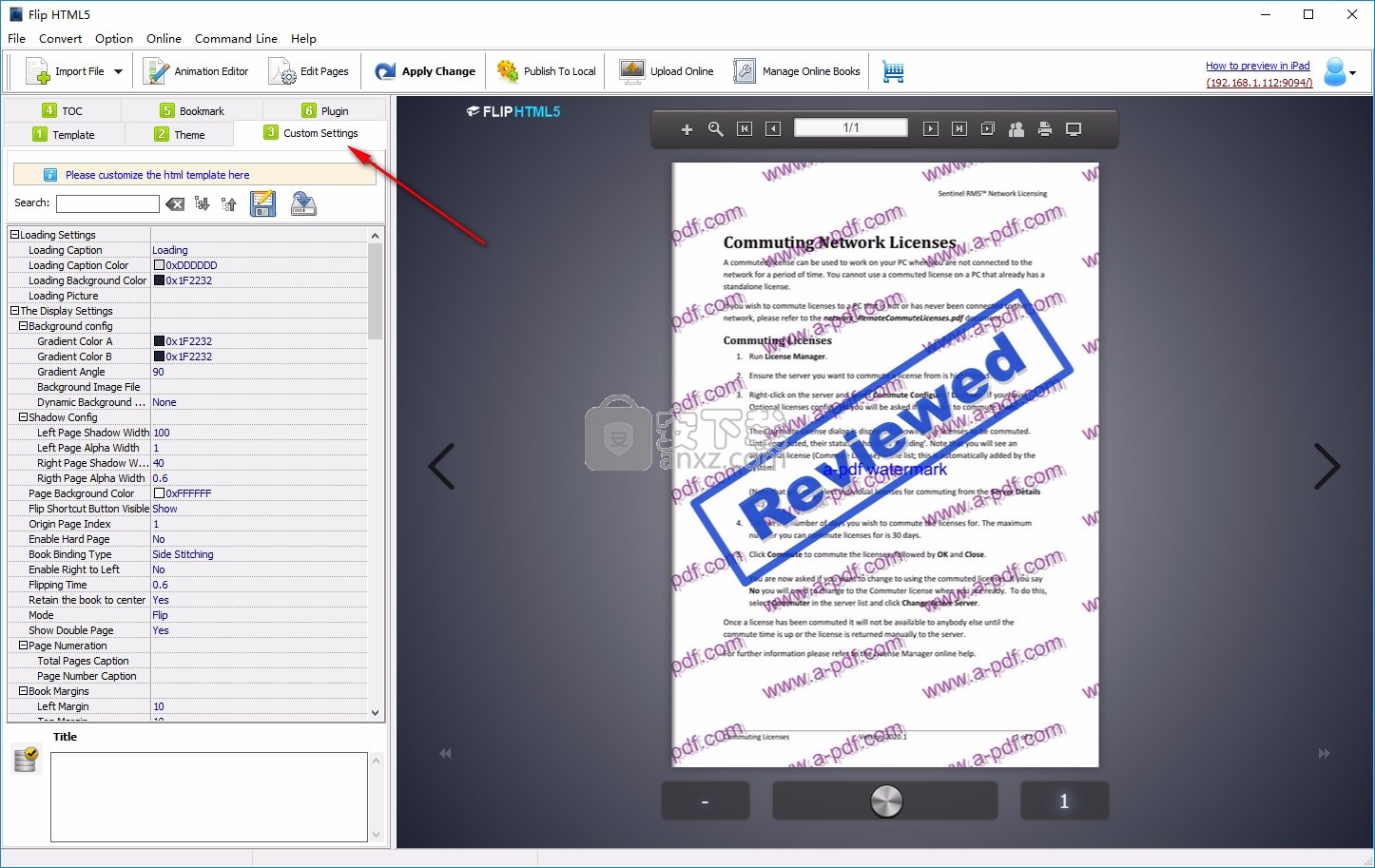This screenshot has height=868, width=1375.
Task: Collapse the Loading Settings group
Action: pos(14,235)
